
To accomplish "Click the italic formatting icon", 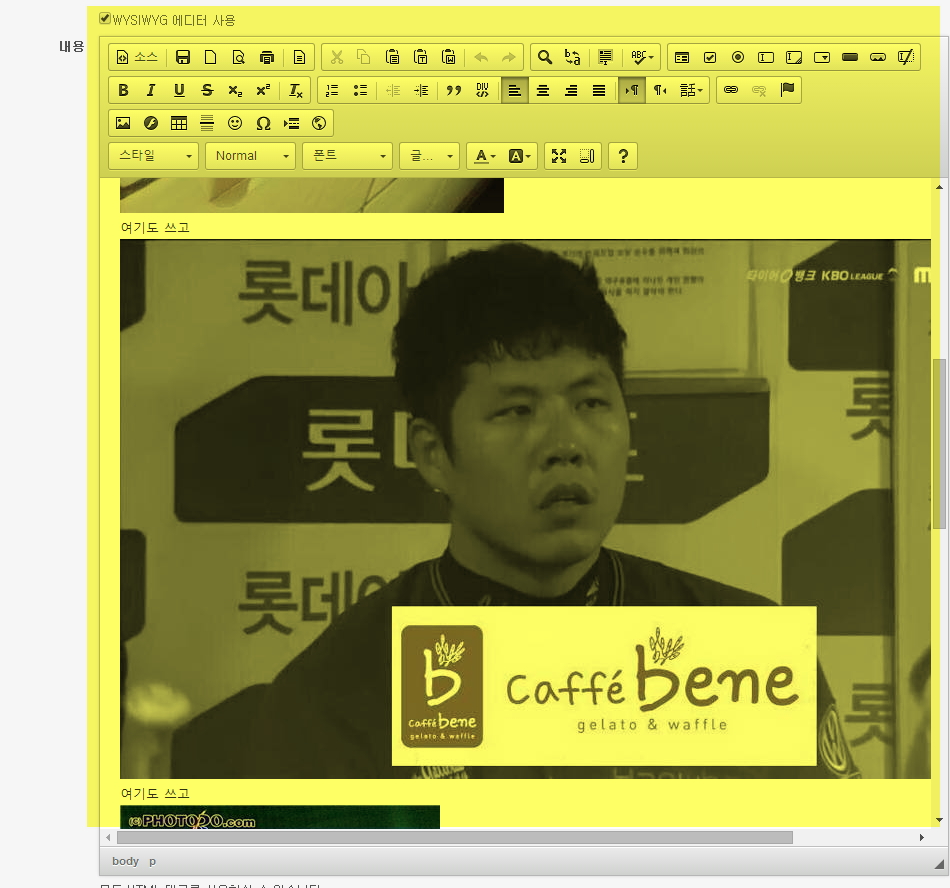I will click(x=151, y=90).
